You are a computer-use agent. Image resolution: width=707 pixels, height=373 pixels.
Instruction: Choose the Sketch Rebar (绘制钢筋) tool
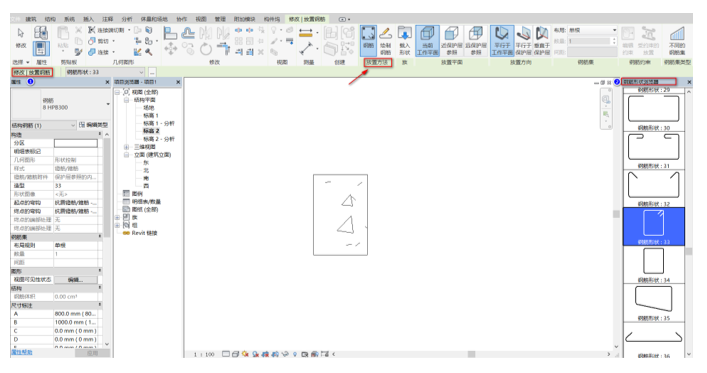pos(386,41)
